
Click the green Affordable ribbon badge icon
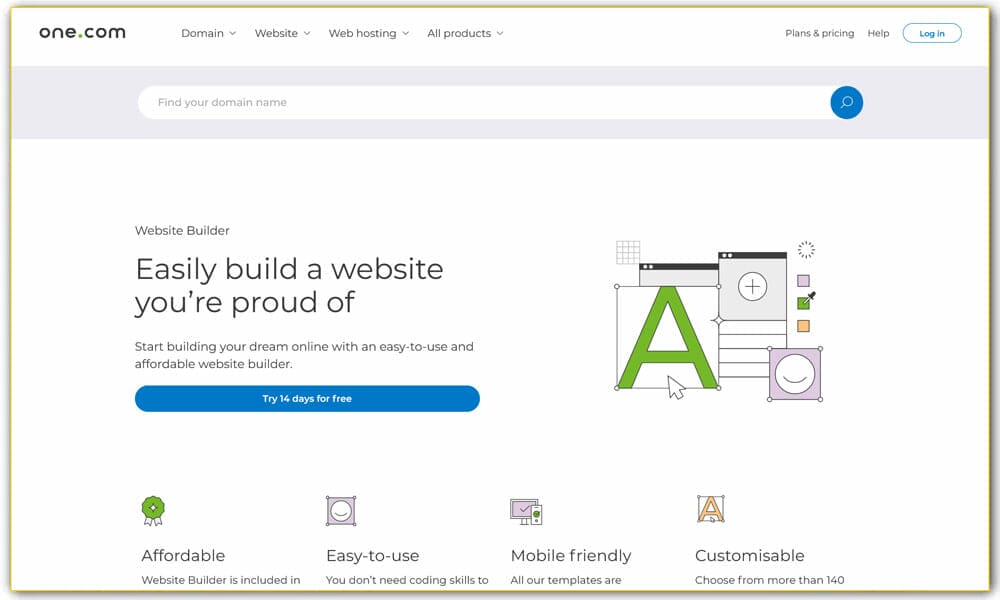[152, 510]
